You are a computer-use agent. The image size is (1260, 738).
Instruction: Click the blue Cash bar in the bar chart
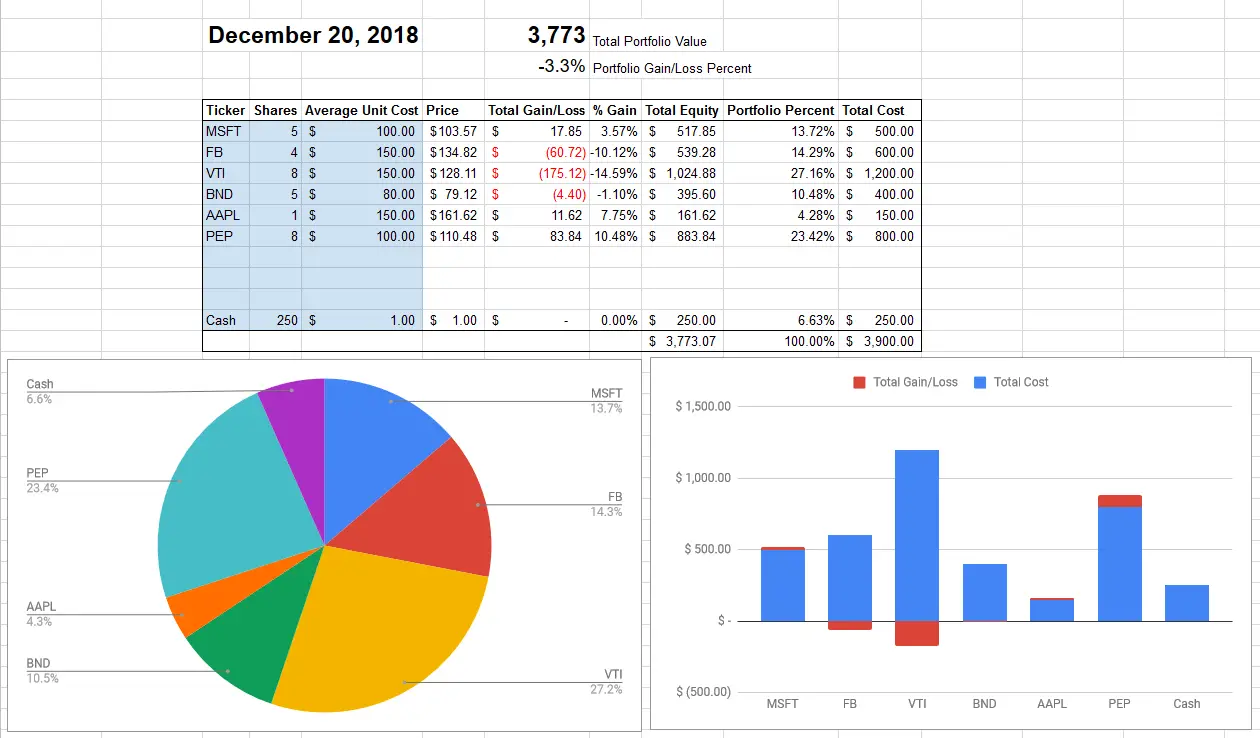coord(1187,603)
